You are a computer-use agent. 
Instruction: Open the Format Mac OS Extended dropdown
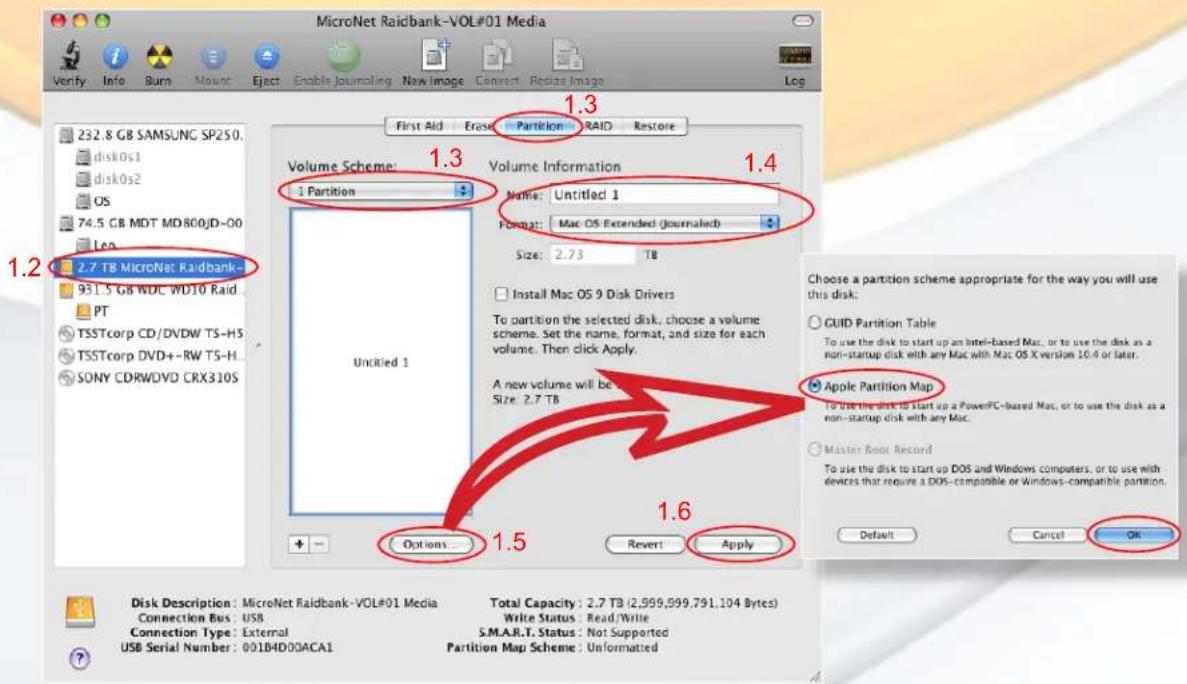(665, 223)
